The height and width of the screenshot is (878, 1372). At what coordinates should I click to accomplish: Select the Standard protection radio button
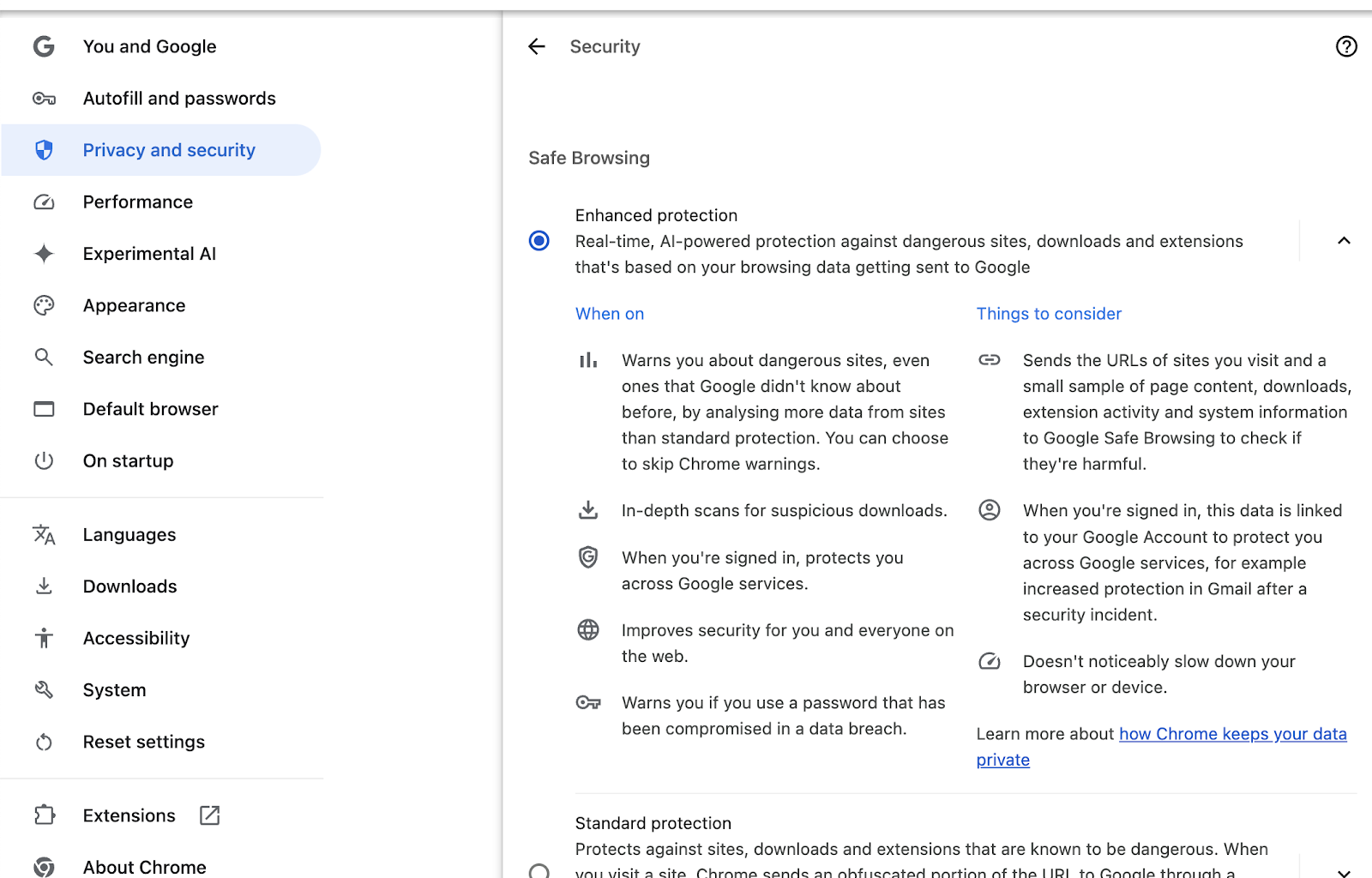[539, 870]
